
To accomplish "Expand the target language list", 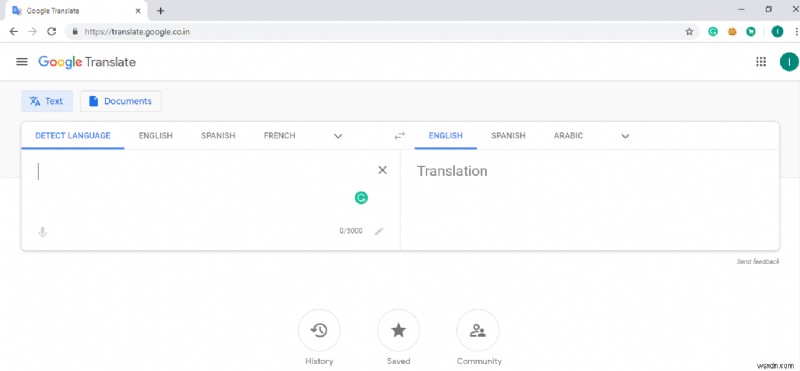I will pos(625,136).
